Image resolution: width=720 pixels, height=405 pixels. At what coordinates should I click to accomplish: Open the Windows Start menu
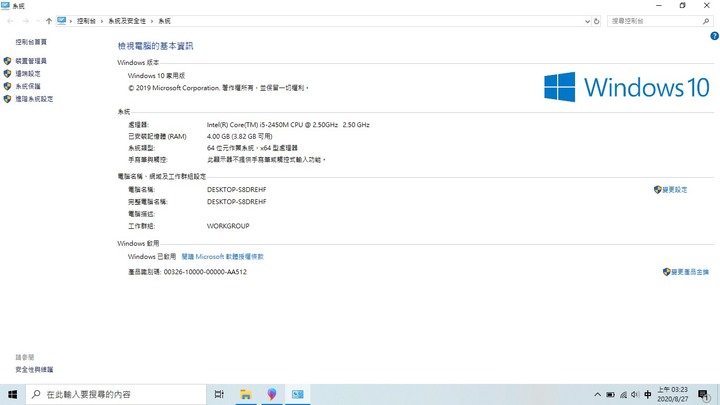coord(12,394)
